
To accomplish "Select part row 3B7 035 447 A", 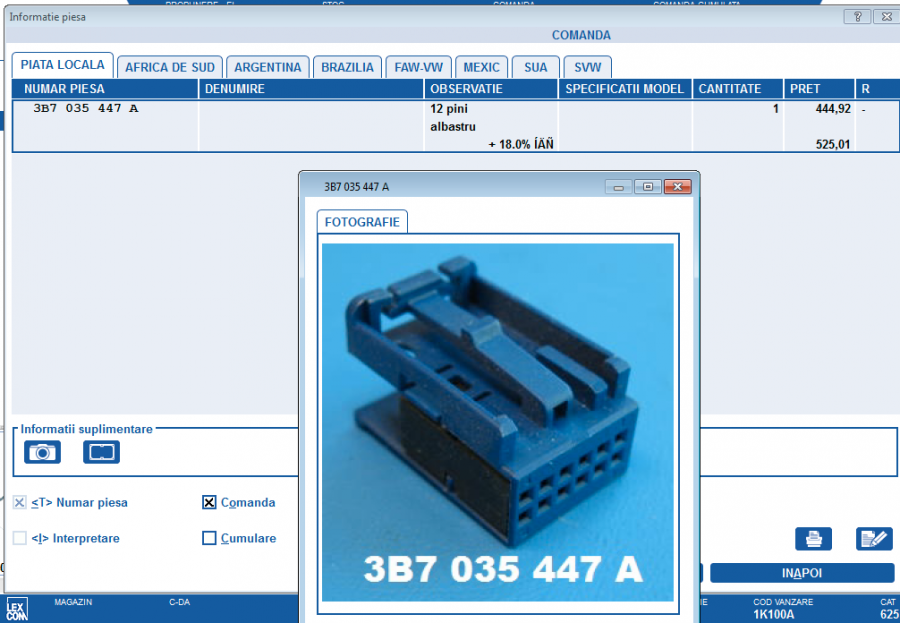I will click(86, 108).
